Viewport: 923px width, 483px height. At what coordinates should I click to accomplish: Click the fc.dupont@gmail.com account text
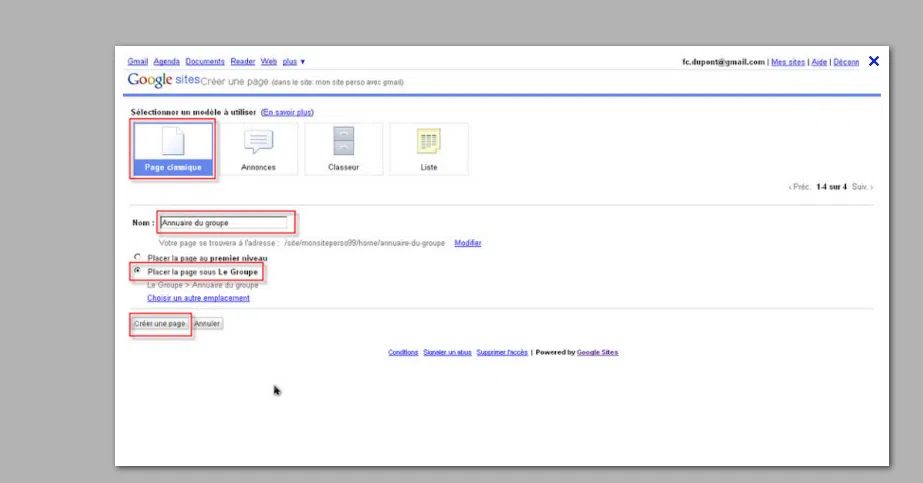coord(723,62)
